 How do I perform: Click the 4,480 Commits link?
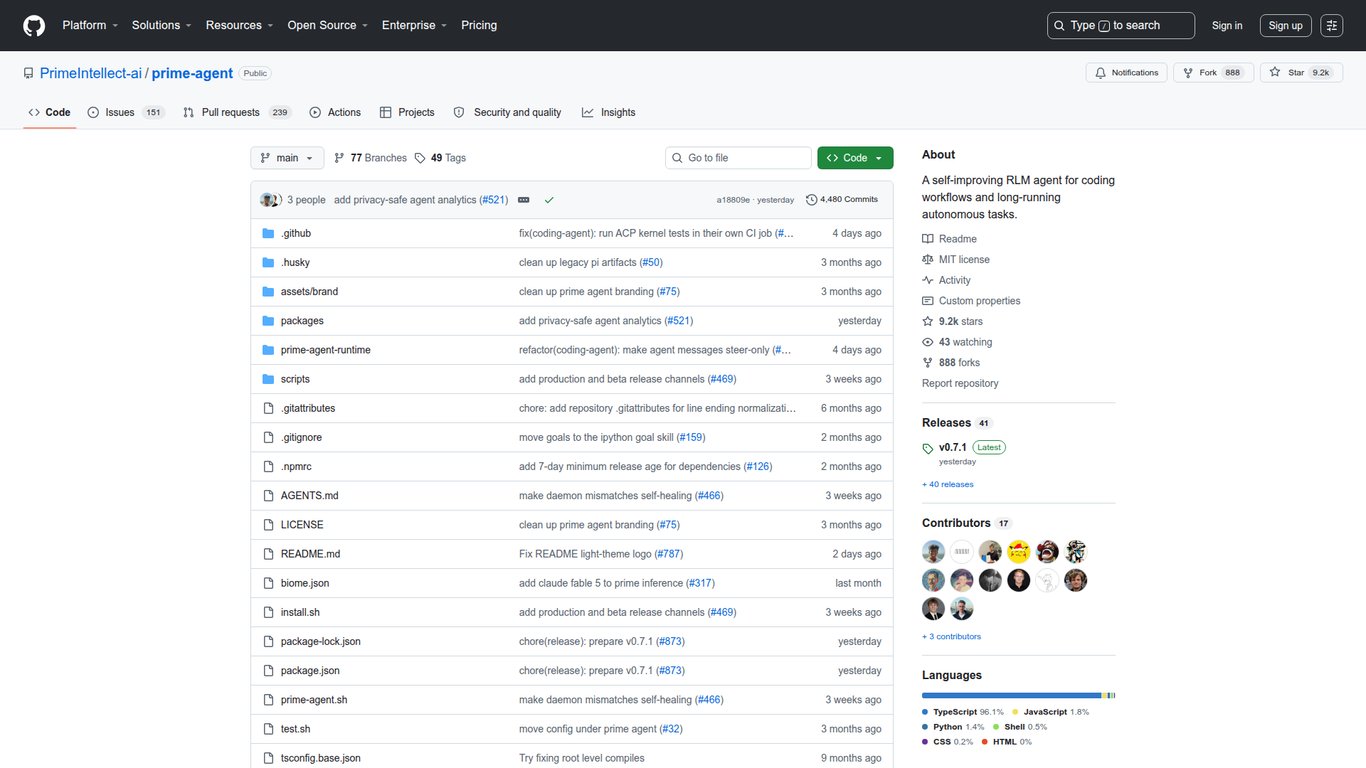[842, 200]
